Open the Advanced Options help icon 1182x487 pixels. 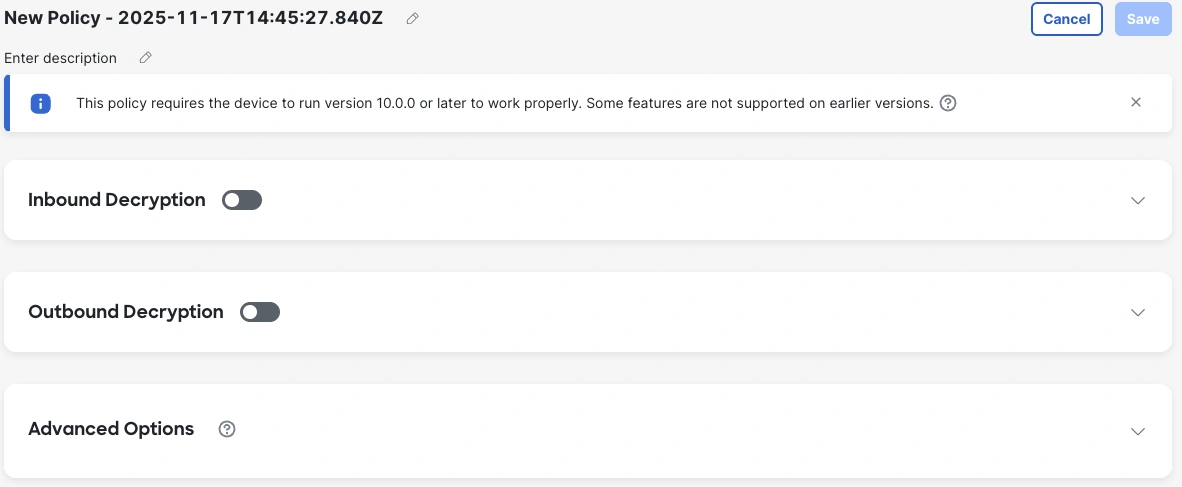pyautogui.click(x=227, y=429)
